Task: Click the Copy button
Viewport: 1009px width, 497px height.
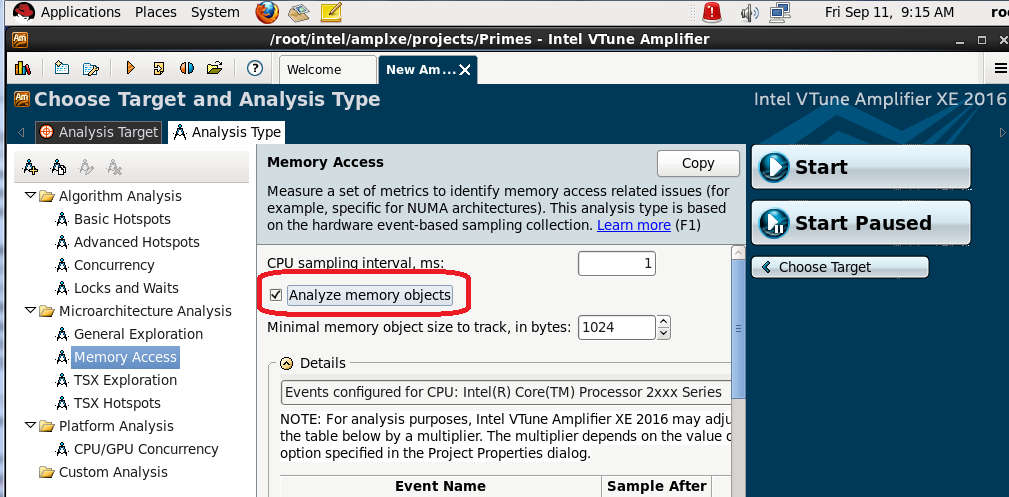Action: [x=698, y=163]
